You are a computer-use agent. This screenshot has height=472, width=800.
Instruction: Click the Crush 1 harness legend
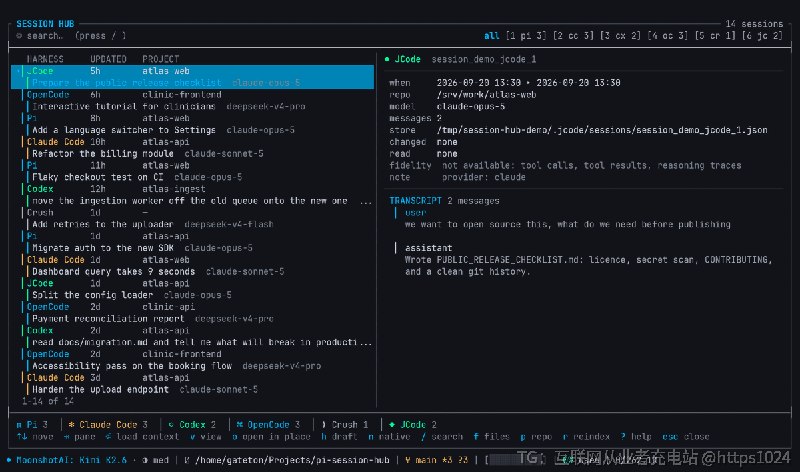coord(345,425)
